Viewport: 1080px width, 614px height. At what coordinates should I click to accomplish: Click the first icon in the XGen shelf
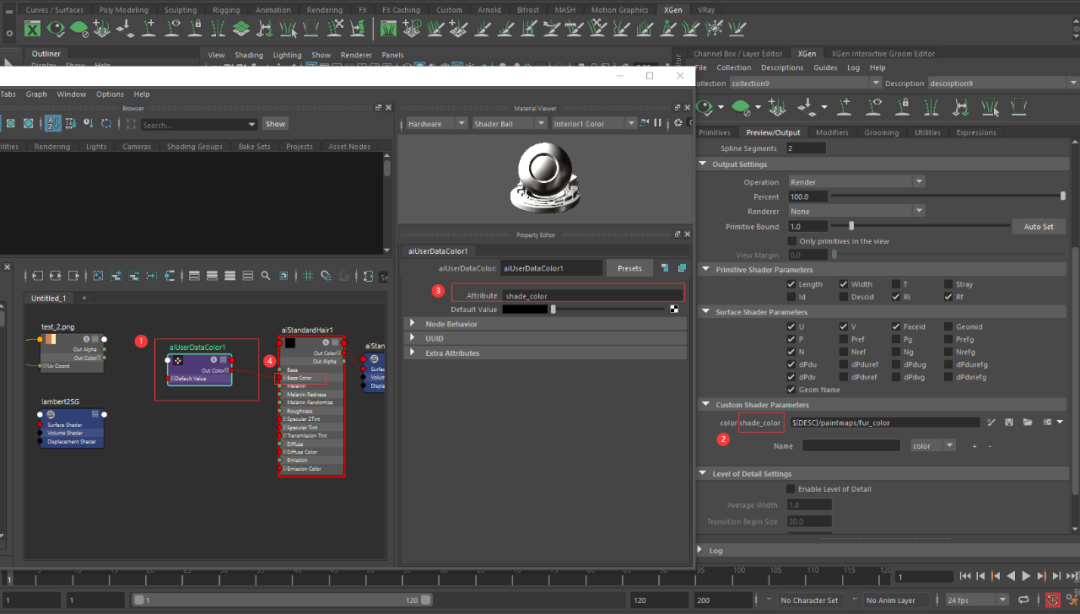[32, 29]
